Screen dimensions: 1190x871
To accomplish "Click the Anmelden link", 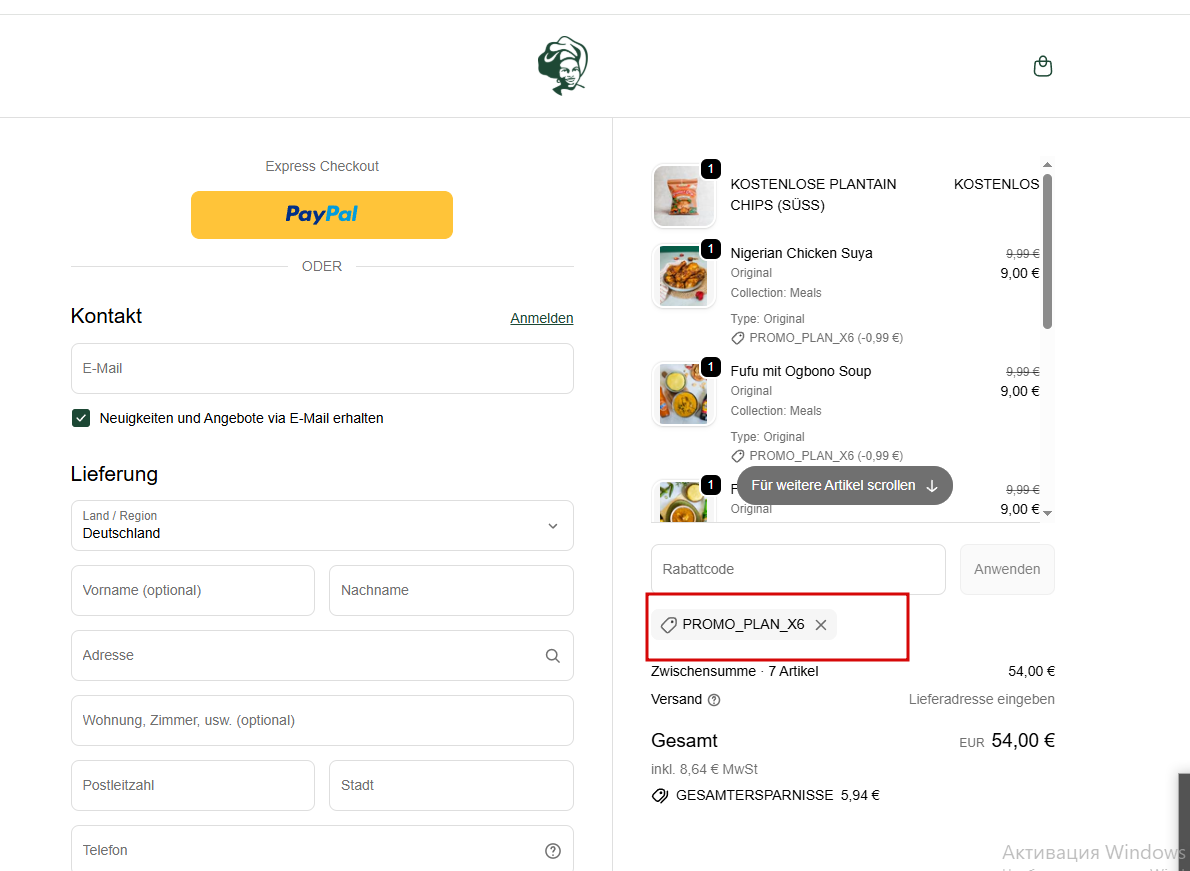I will [x=542, y=318].
